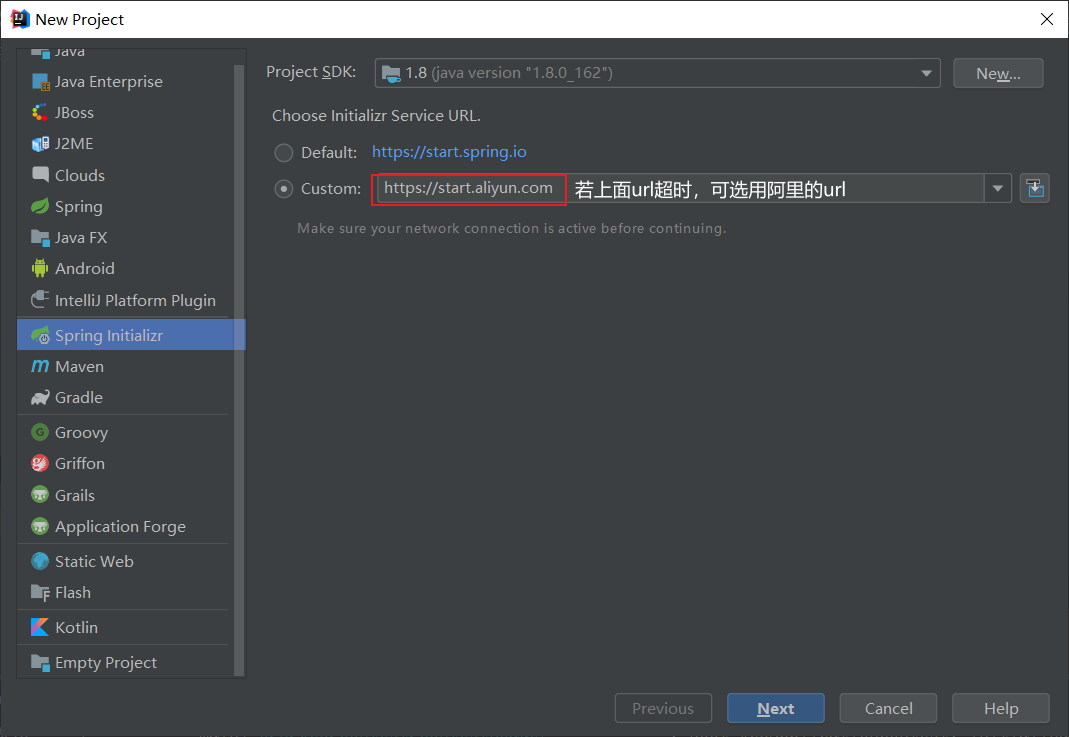Image resolution: width=1069 pixels, height=737 pixels.
Task: Click the 'Empty Project' list label
Action: tap(106, 663)
